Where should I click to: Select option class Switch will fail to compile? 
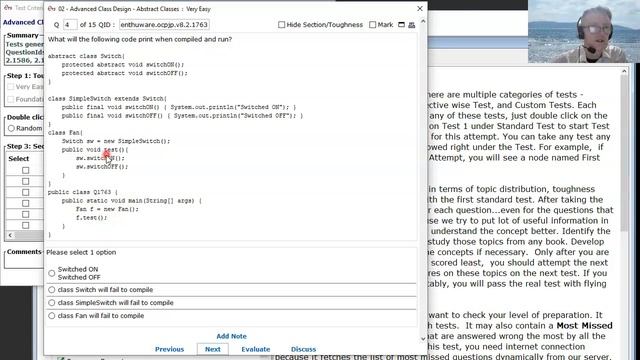51,289
